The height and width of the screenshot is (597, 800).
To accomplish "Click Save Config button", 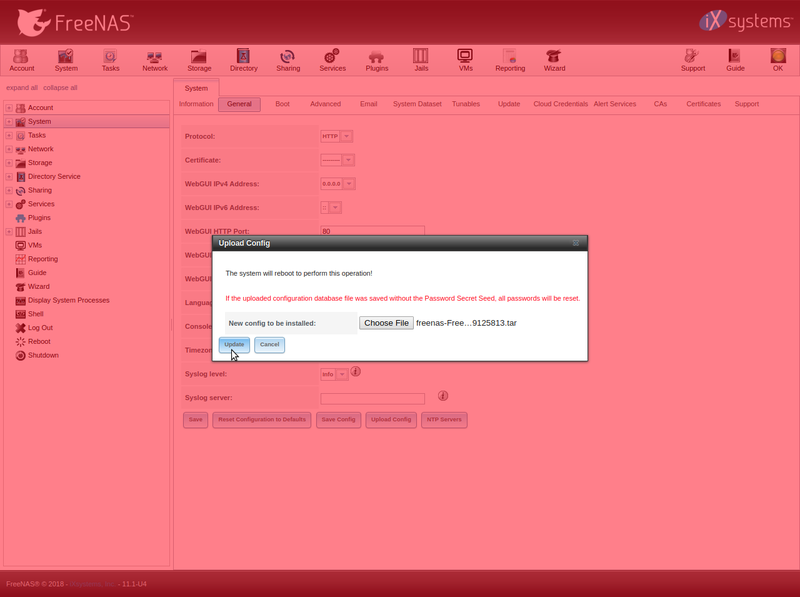I will tap(338, 420).
